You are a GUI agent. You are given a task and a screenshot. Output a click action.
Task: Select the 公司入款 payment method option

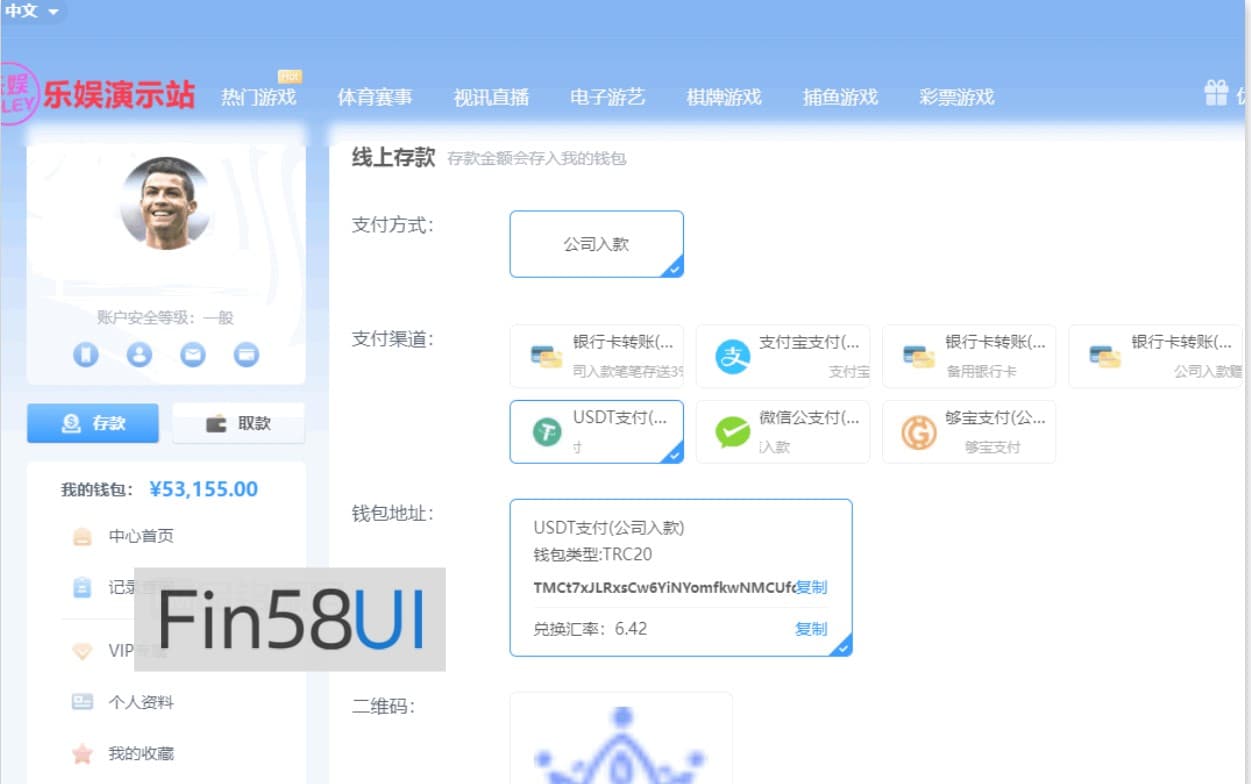click(596, 244)
